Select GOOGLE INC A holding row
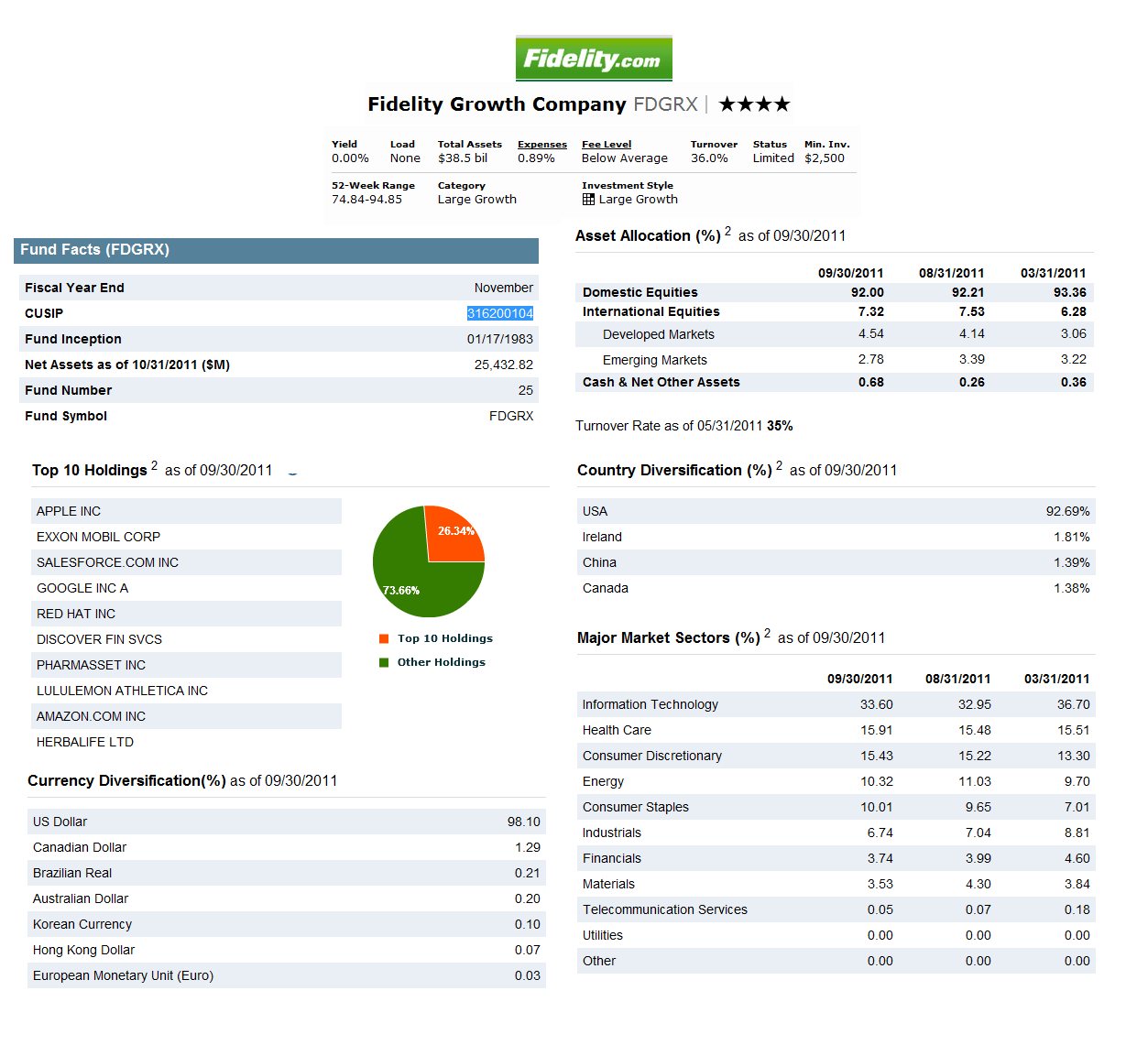 coord(186,588)
